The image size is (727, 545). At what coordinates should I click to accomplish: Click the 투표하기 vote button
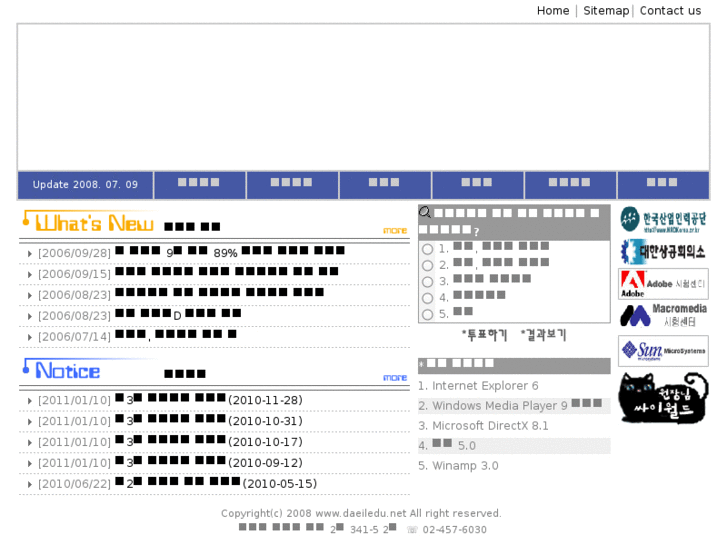pos(484,334)
